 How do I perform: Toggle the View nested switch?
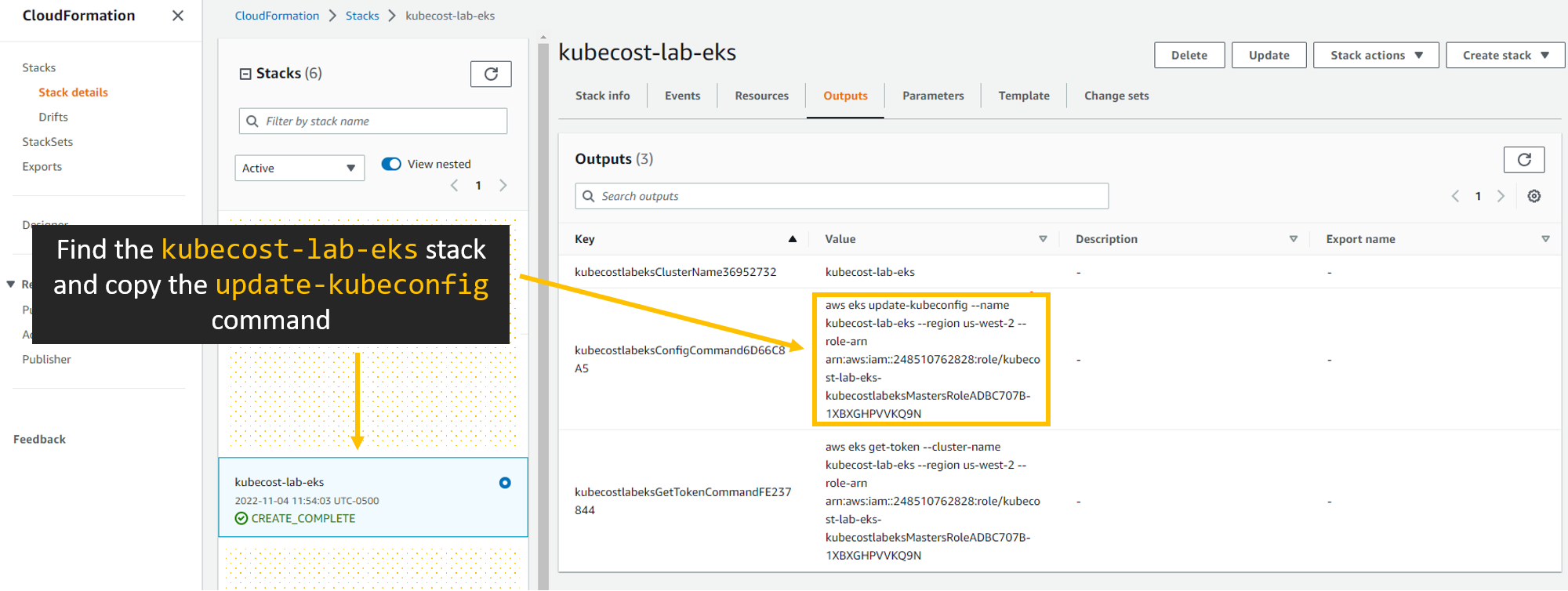pos(391,164)
